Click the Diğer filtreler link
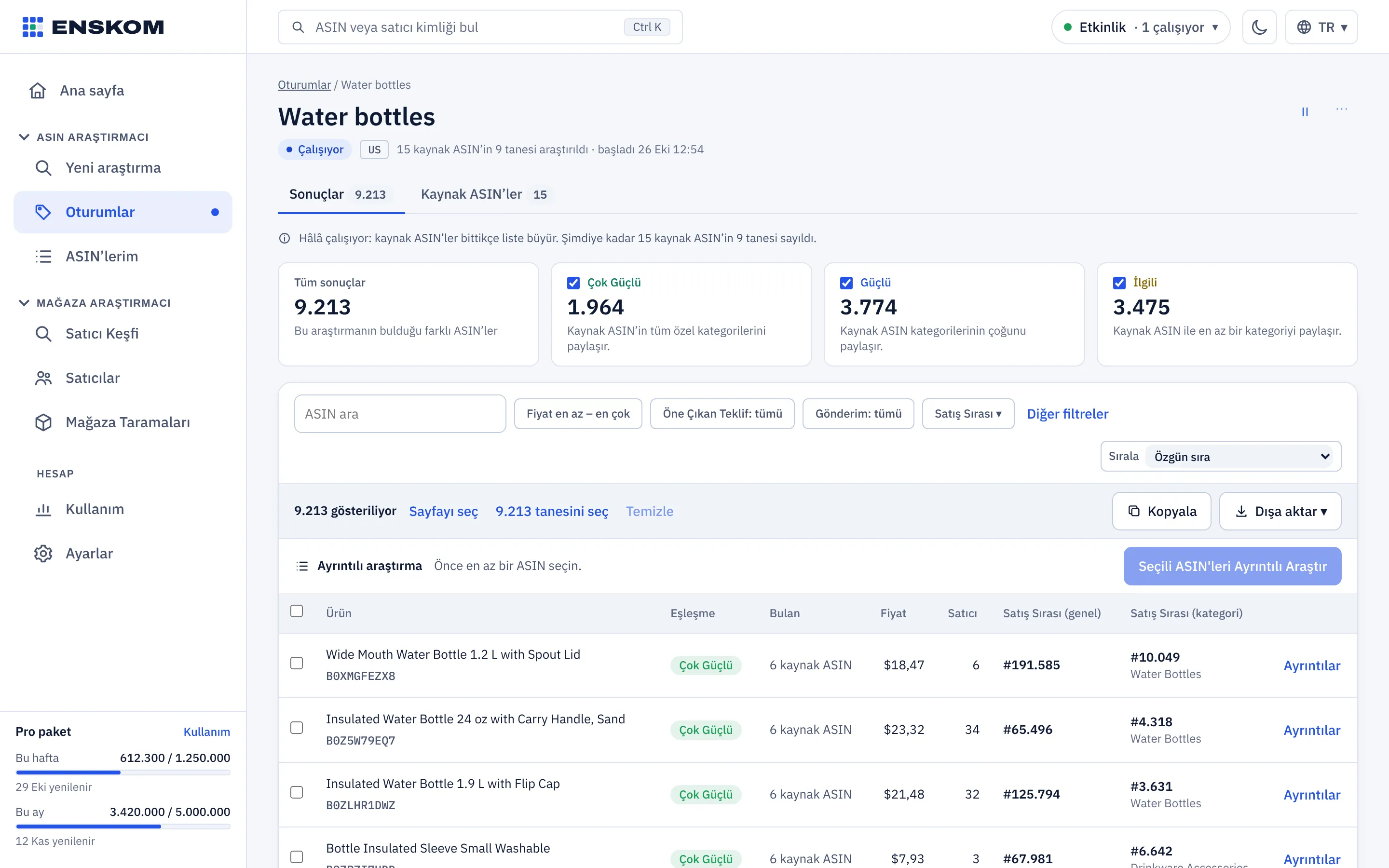1389x868 pixels. [1067, 414]
